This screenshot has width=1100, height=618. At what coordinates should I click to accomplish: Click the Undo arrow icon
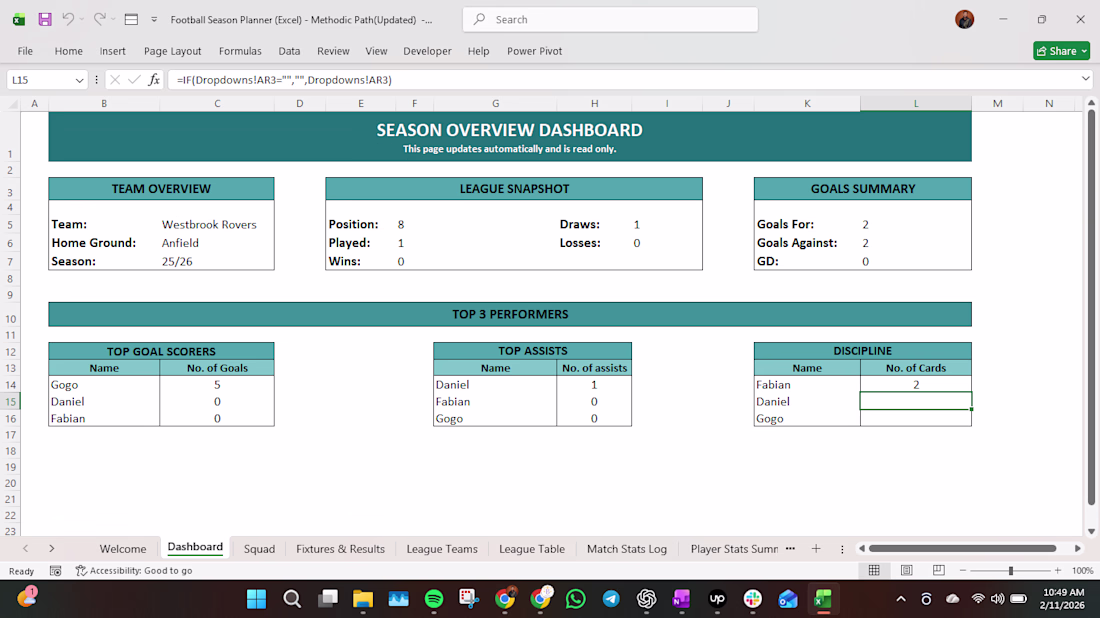68,20
